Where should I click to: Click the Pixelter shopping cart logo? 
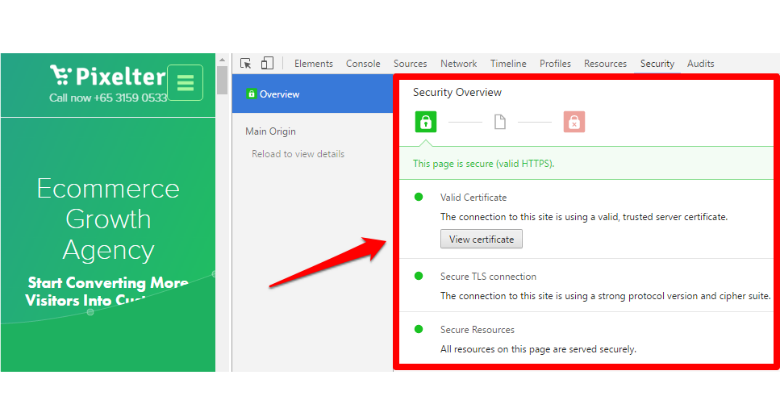(x=62, y=74)
